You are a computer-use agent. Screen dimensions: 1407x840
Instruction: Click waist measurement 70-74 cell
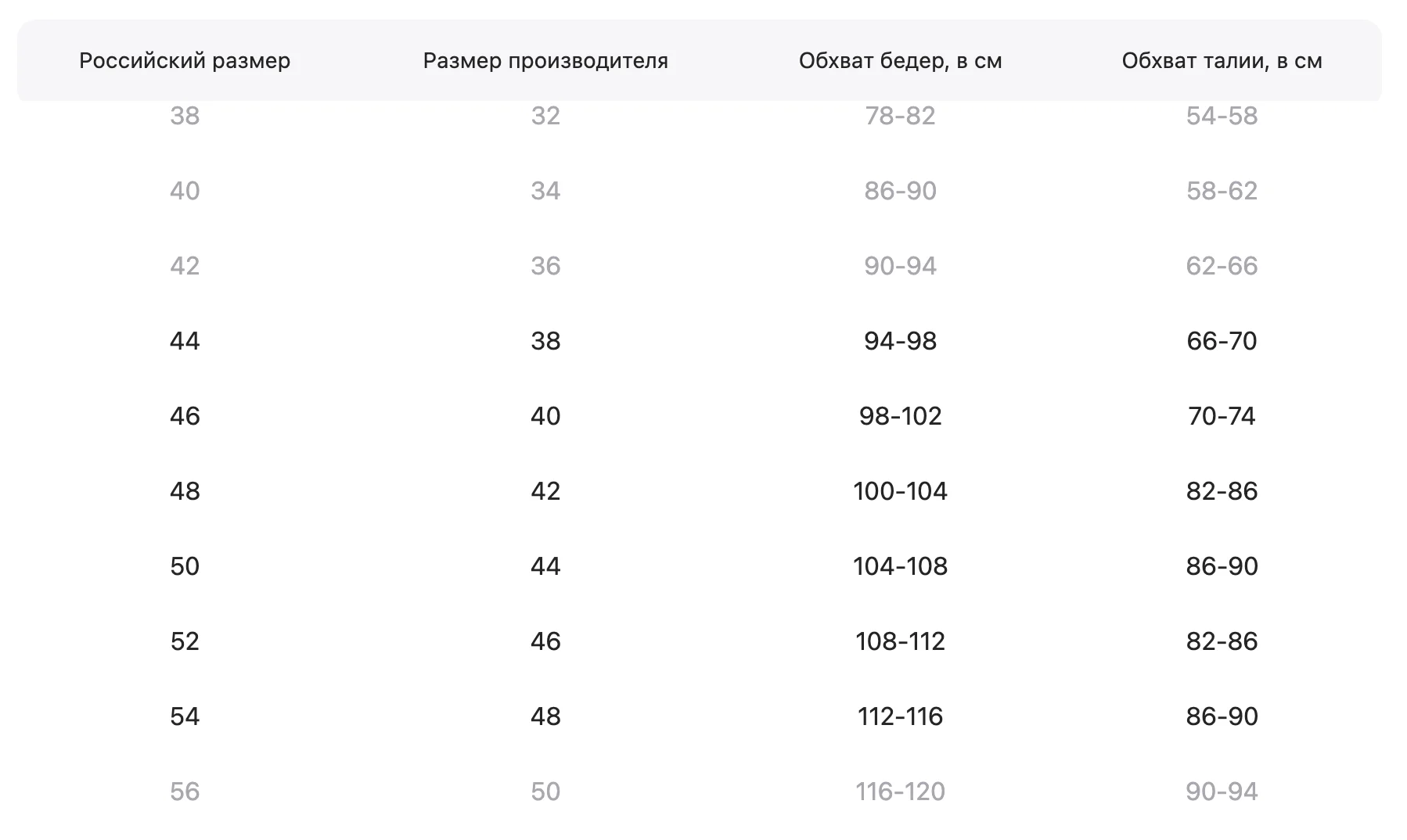tap(1222, 416)
